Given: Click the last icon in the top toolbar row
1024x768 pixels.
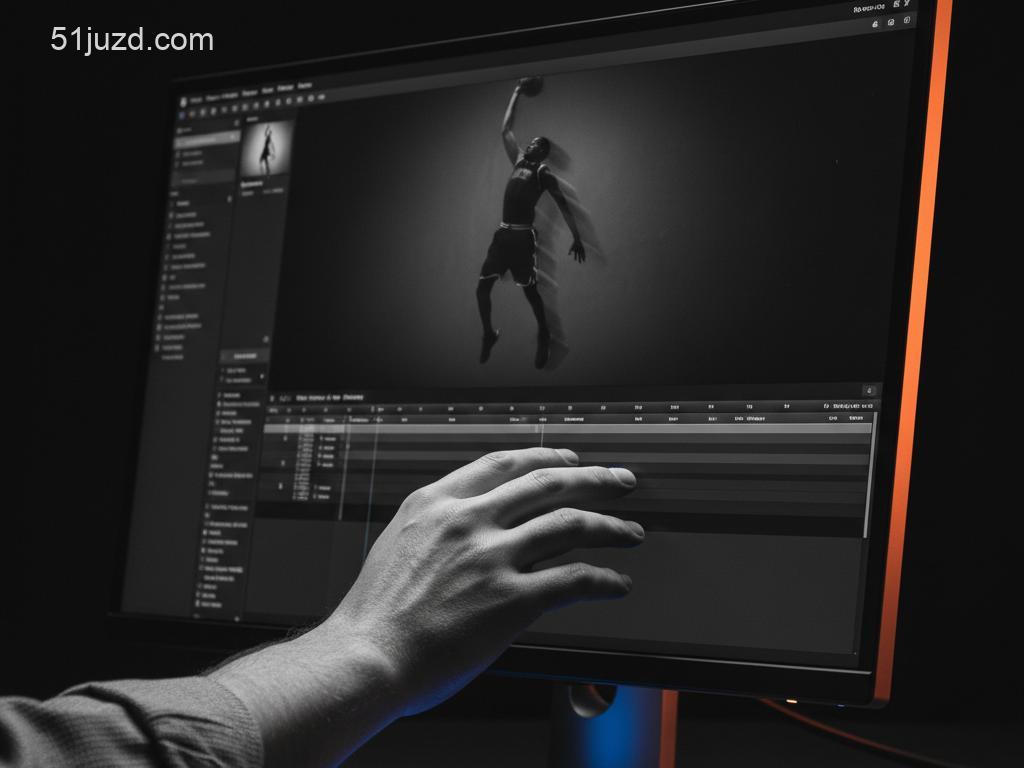Looking at the screenshot, I should 323,98.
